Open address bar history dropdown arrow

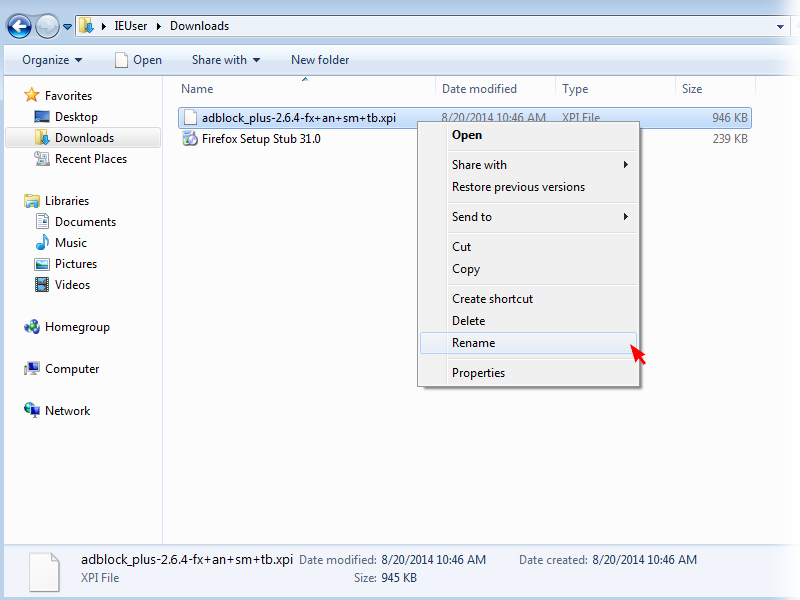[780, 27]
